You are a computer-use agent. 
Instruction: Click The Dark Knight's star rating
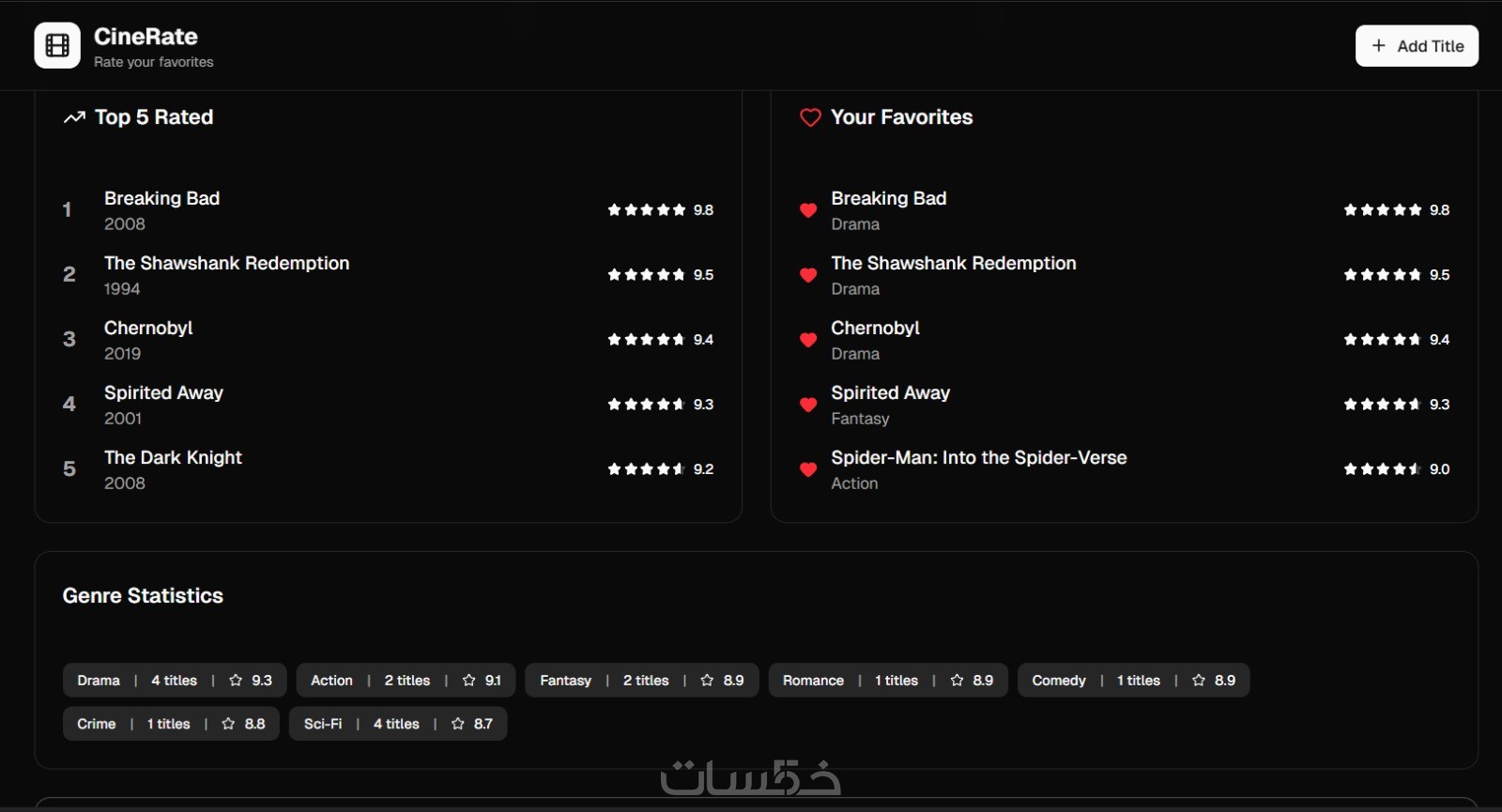(647, 469)
